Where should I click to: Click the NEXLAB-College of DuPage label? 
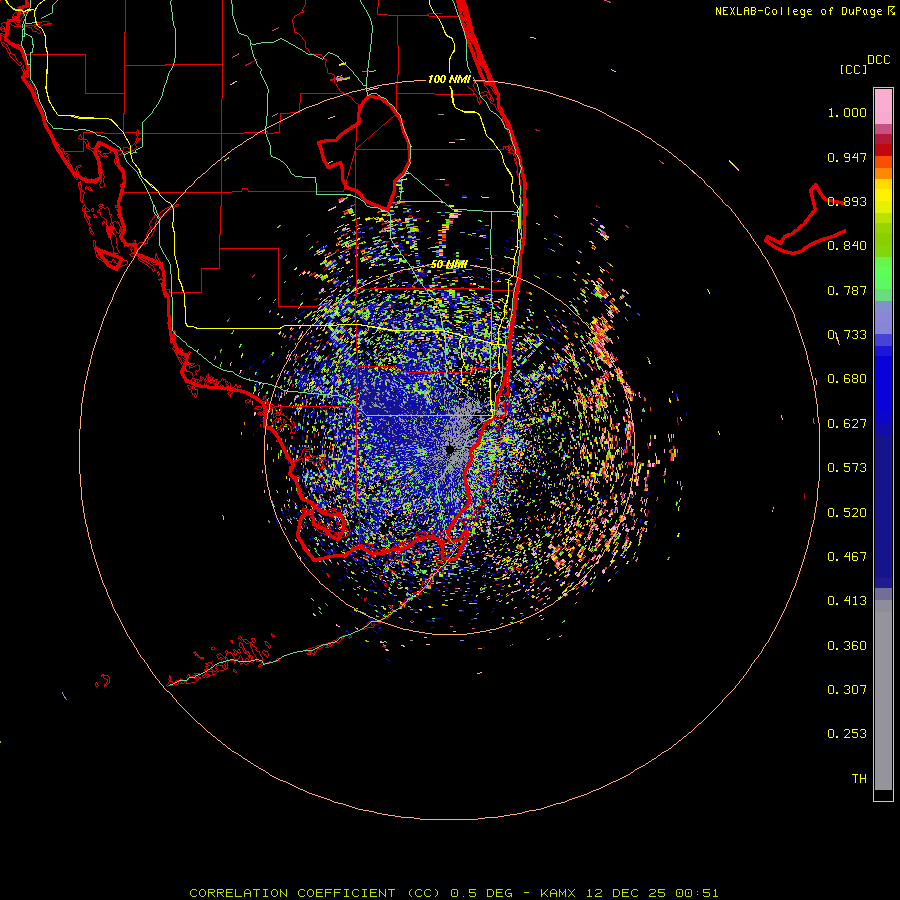tap(798, 11)
